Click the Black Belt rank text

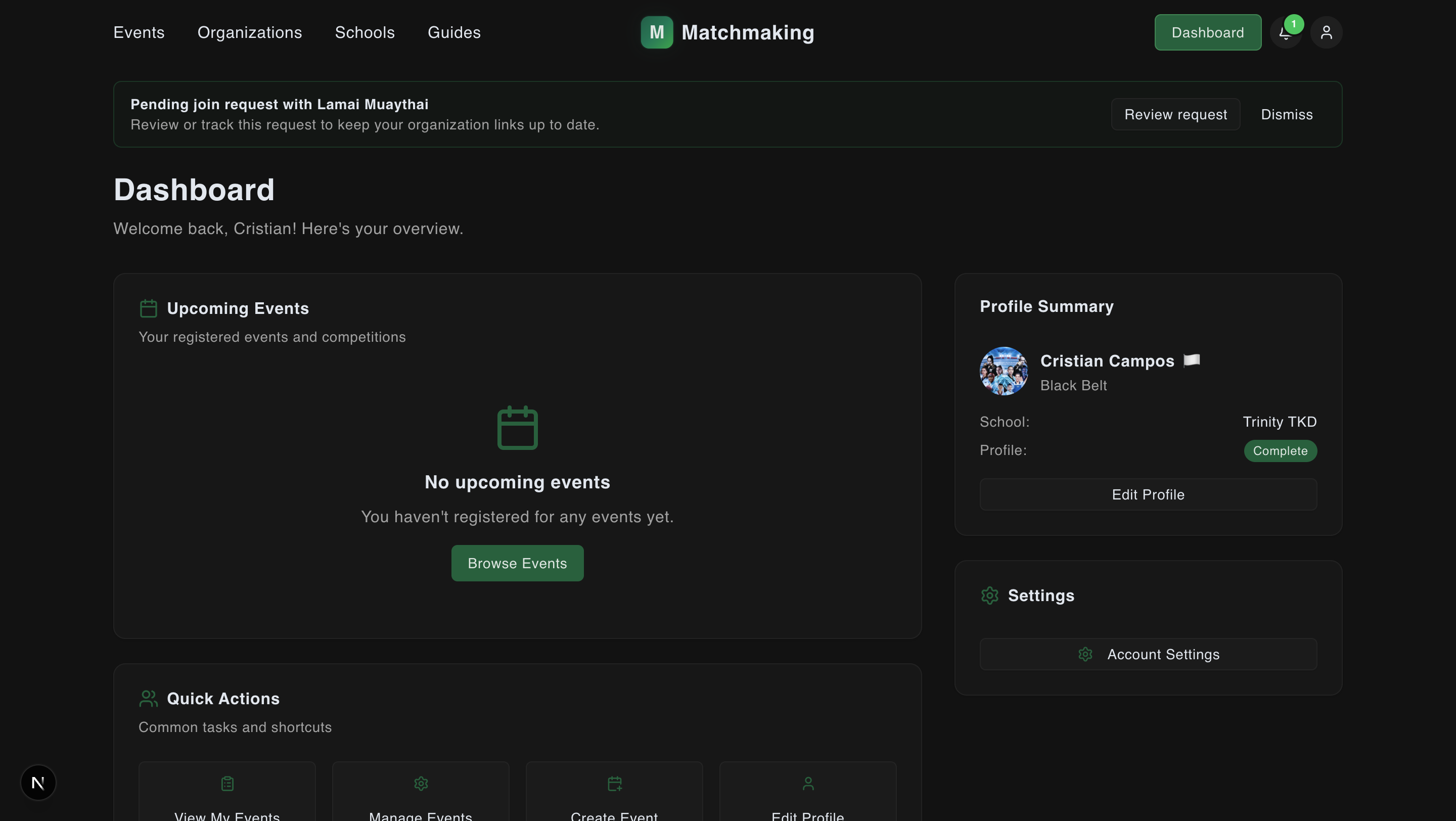pos(1073,385)
